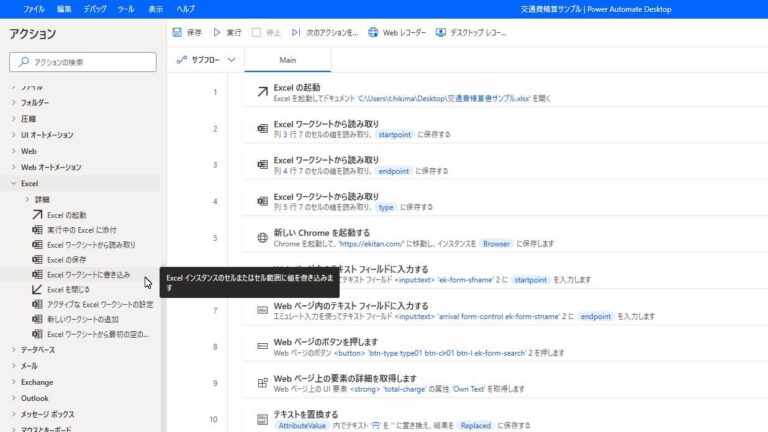Image resolution: width=768 pixels, height=432 pixels.
Task: Expand the 詳細 subgroup under Excel
Action: (27, 199)
